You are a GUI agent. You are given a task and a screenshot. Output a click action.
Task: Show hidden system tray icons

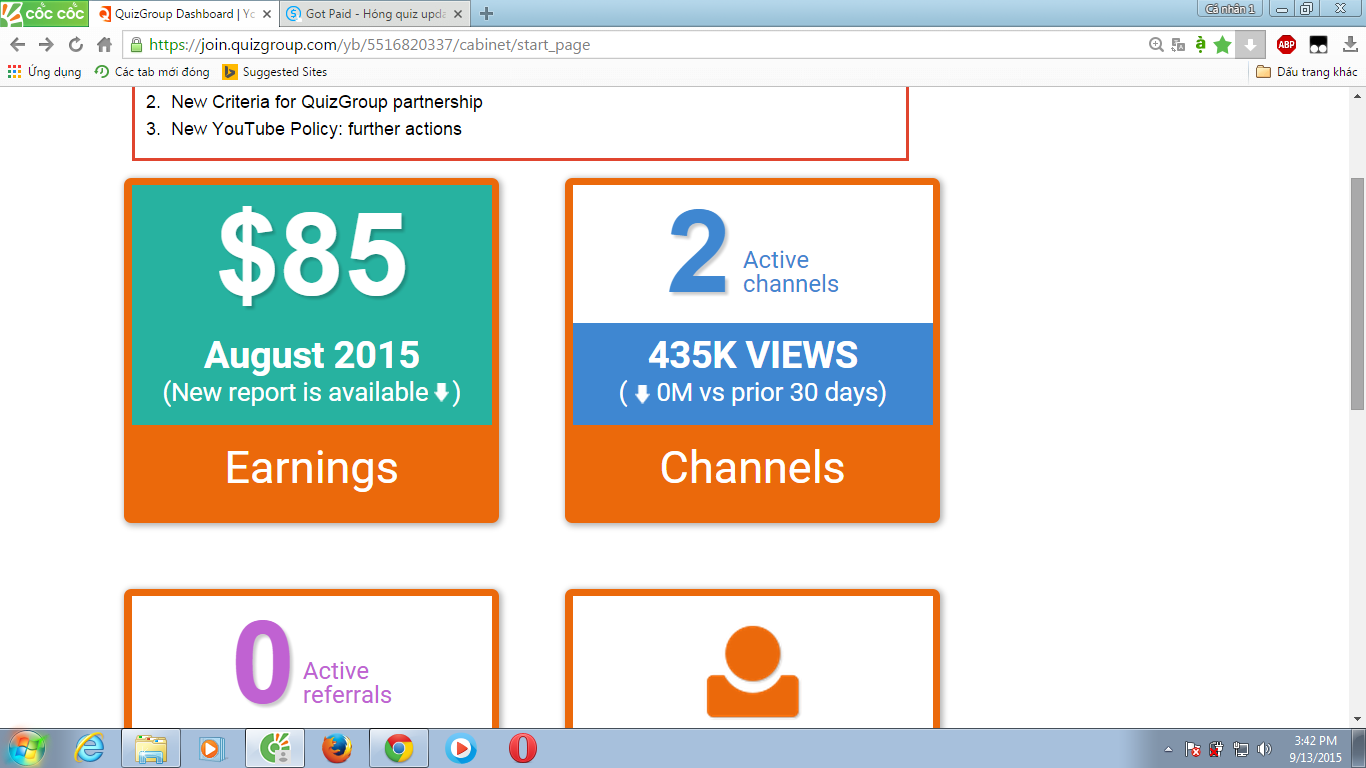tap(1169, 749)
